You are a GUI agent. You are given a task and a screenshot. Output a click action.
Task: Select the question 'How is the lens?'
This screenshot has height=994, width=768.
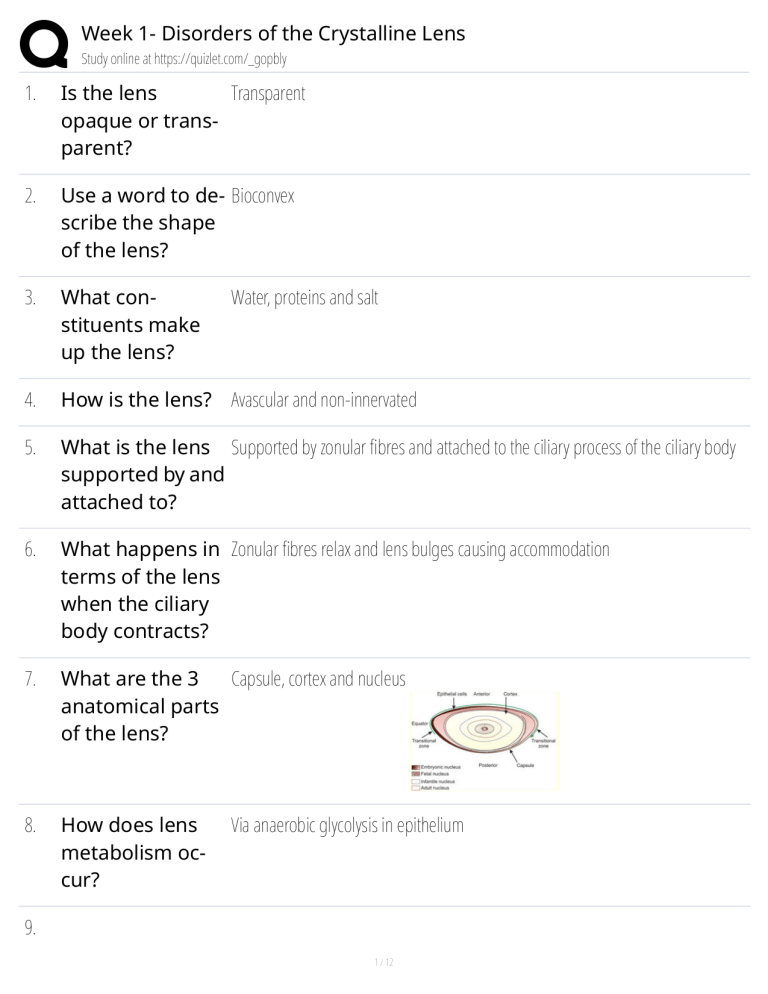(x=136, y=400)
